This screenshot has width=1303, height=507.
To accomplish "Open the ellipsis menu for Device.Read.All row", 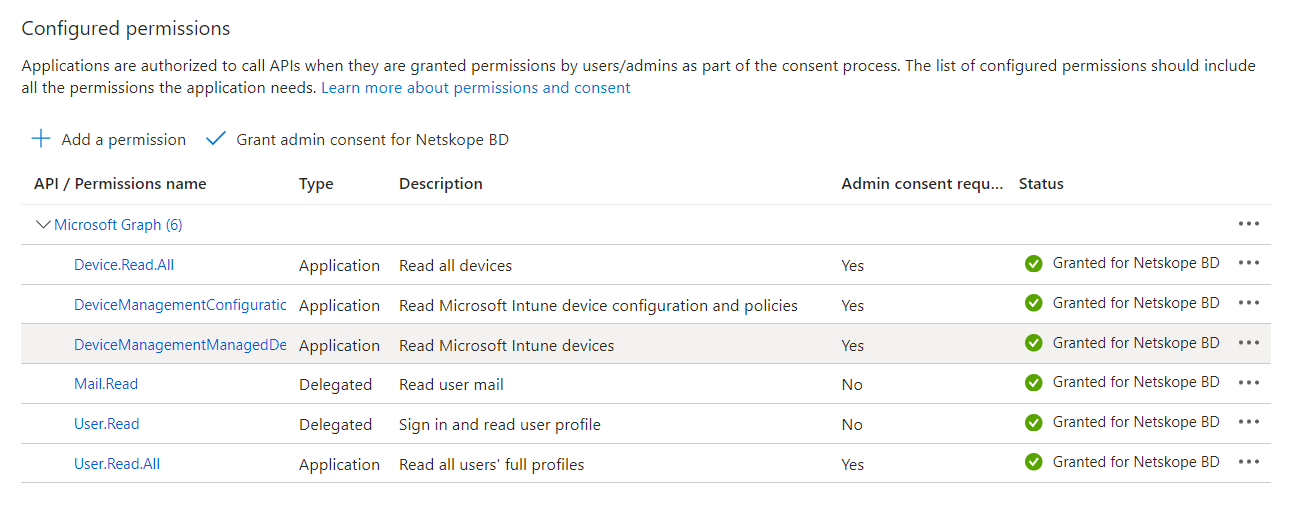I will click(x=1249, y=263).
